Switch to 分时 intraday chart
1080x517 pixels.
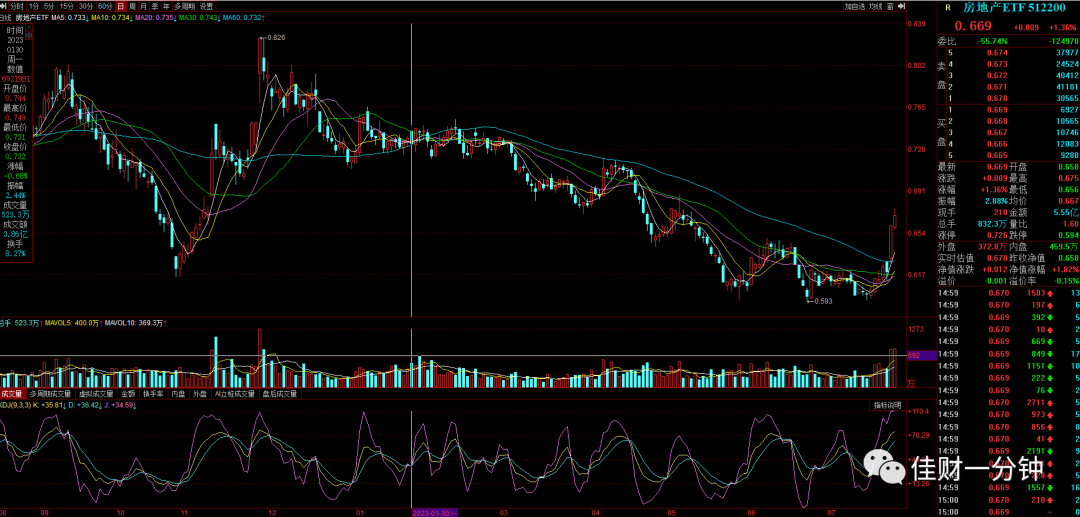point(17,6)
